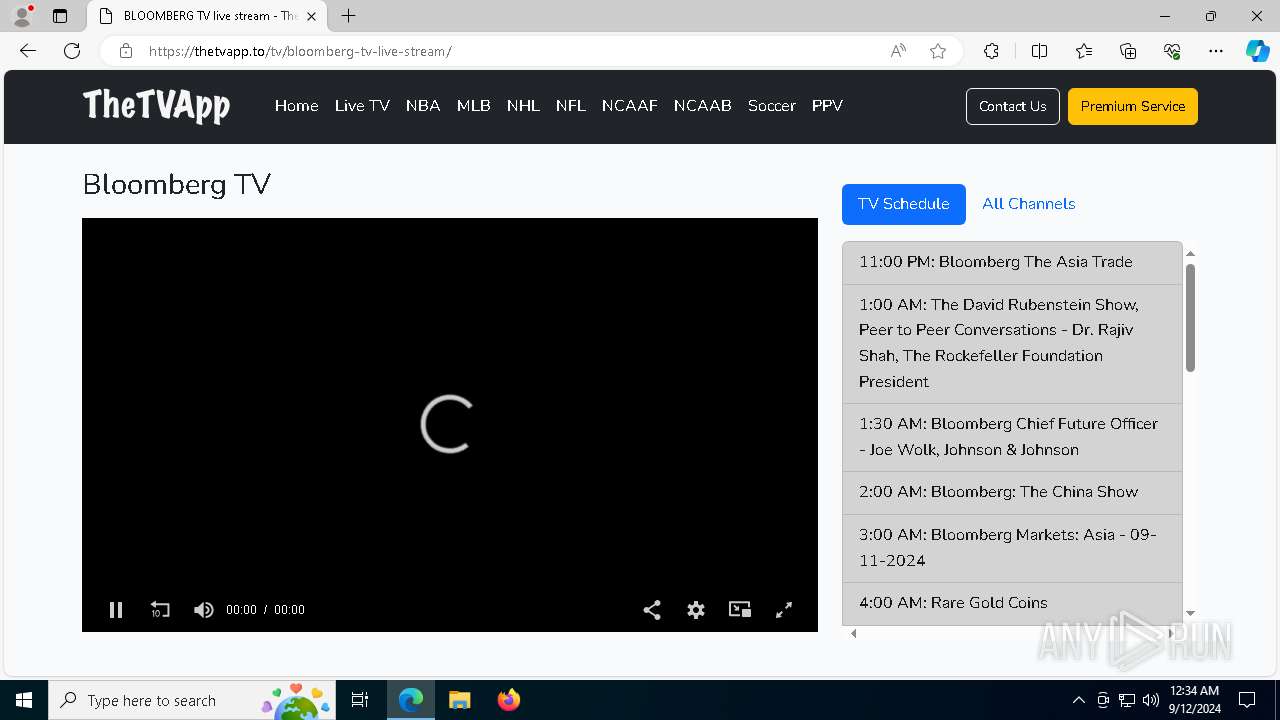The width and height of the screenshot is (1280, 720).
Task: Refresh the current page
Action: (72, 51)
